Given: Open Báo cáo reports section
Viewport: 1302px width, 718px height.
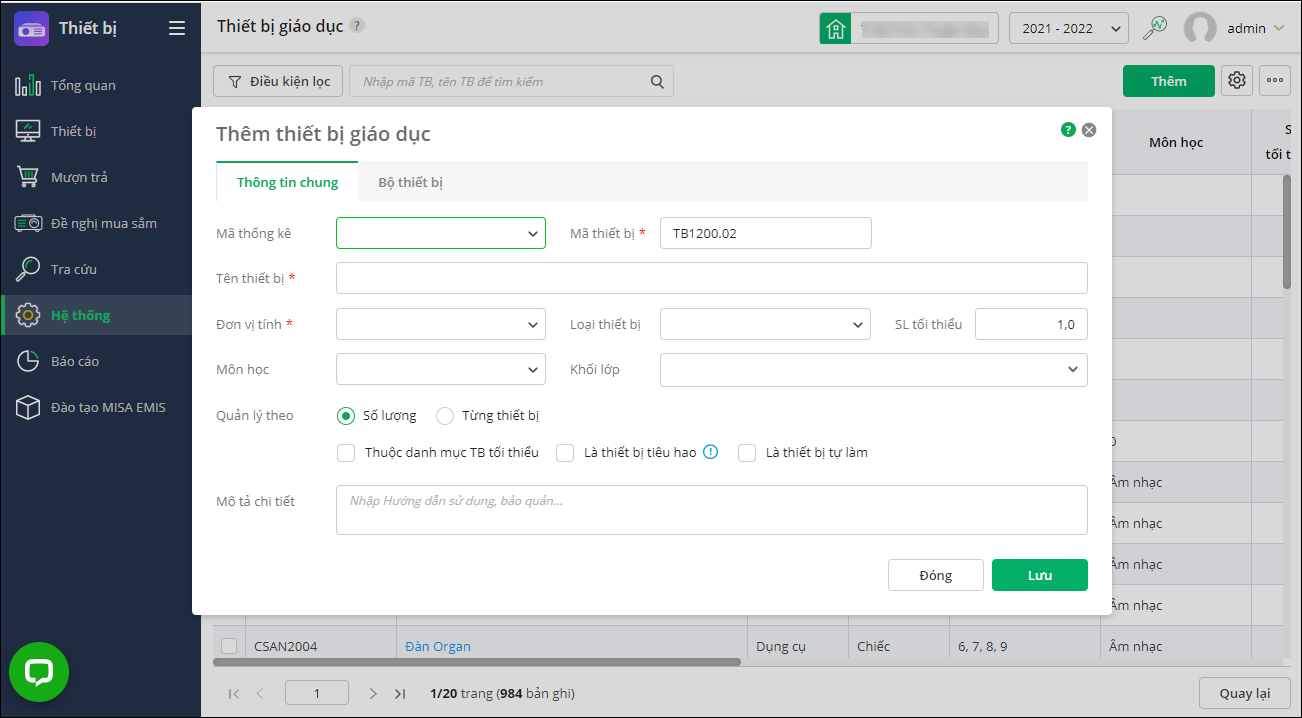Looking at the screenshot, I should tap(75, 362).
